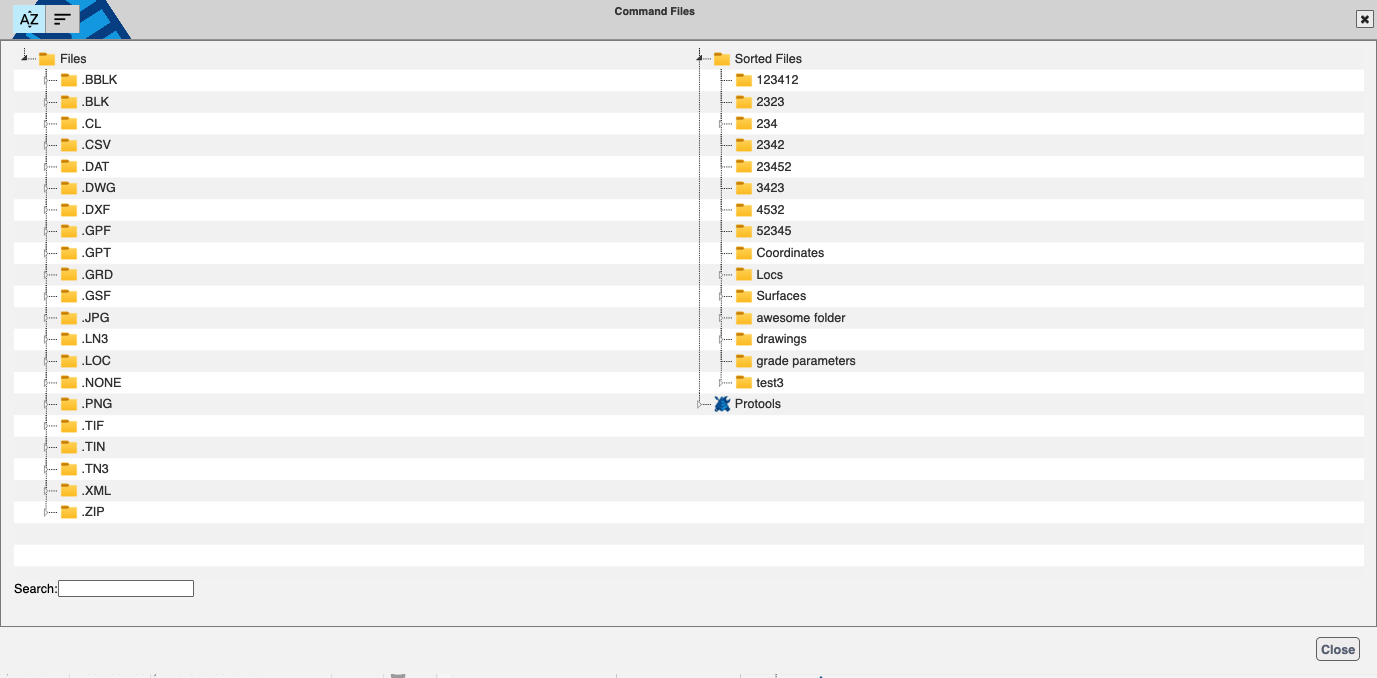Select the .ZIP tree item
The width and height of the screenshot is (1377, 678).
(x=93, y=512)
